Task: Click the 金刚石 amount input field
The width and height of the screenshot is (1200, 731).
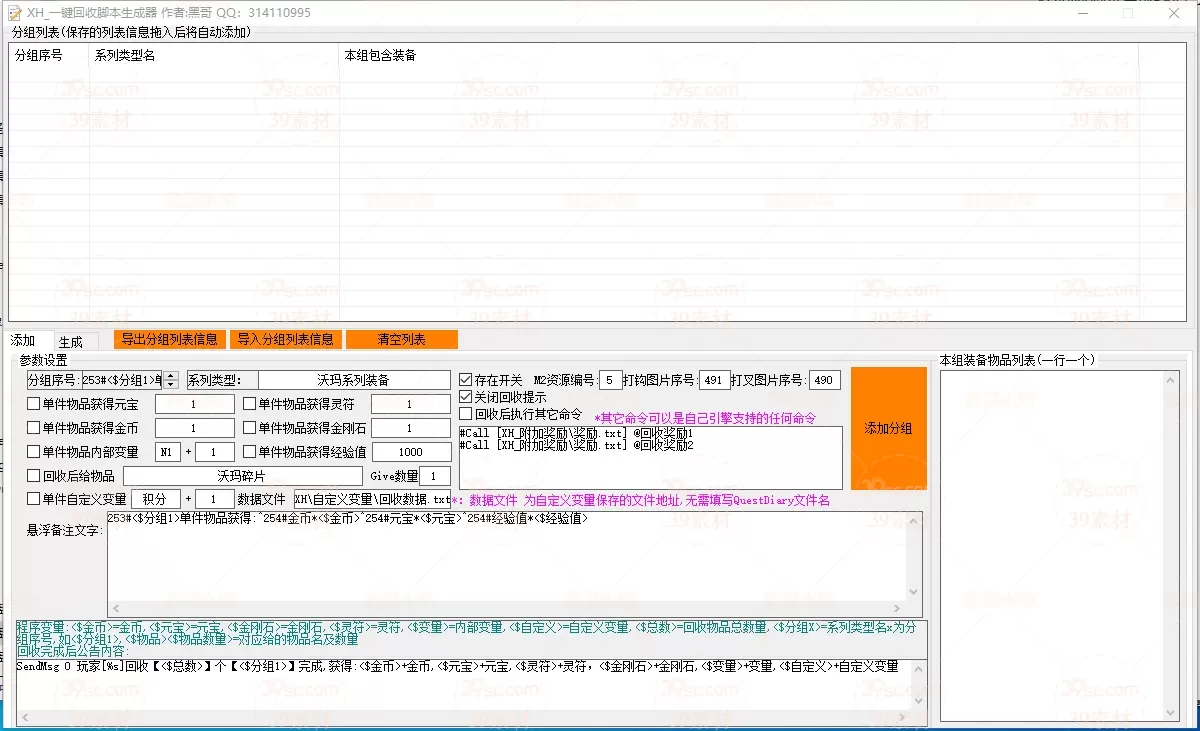Action: coord(411,428)
